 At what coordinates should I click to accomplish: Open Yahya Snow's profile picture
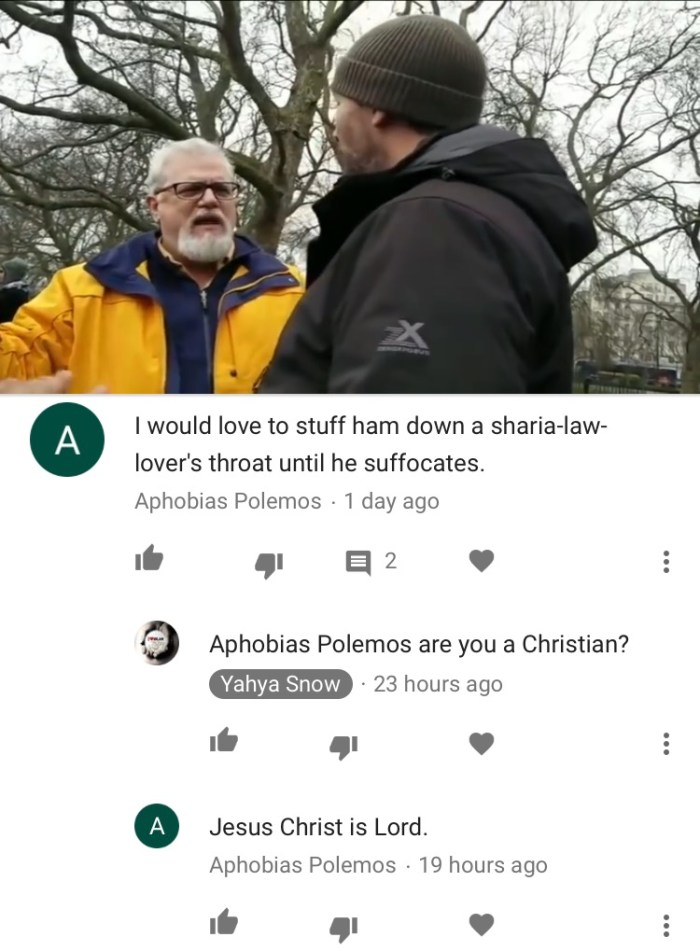coord(156,643)
